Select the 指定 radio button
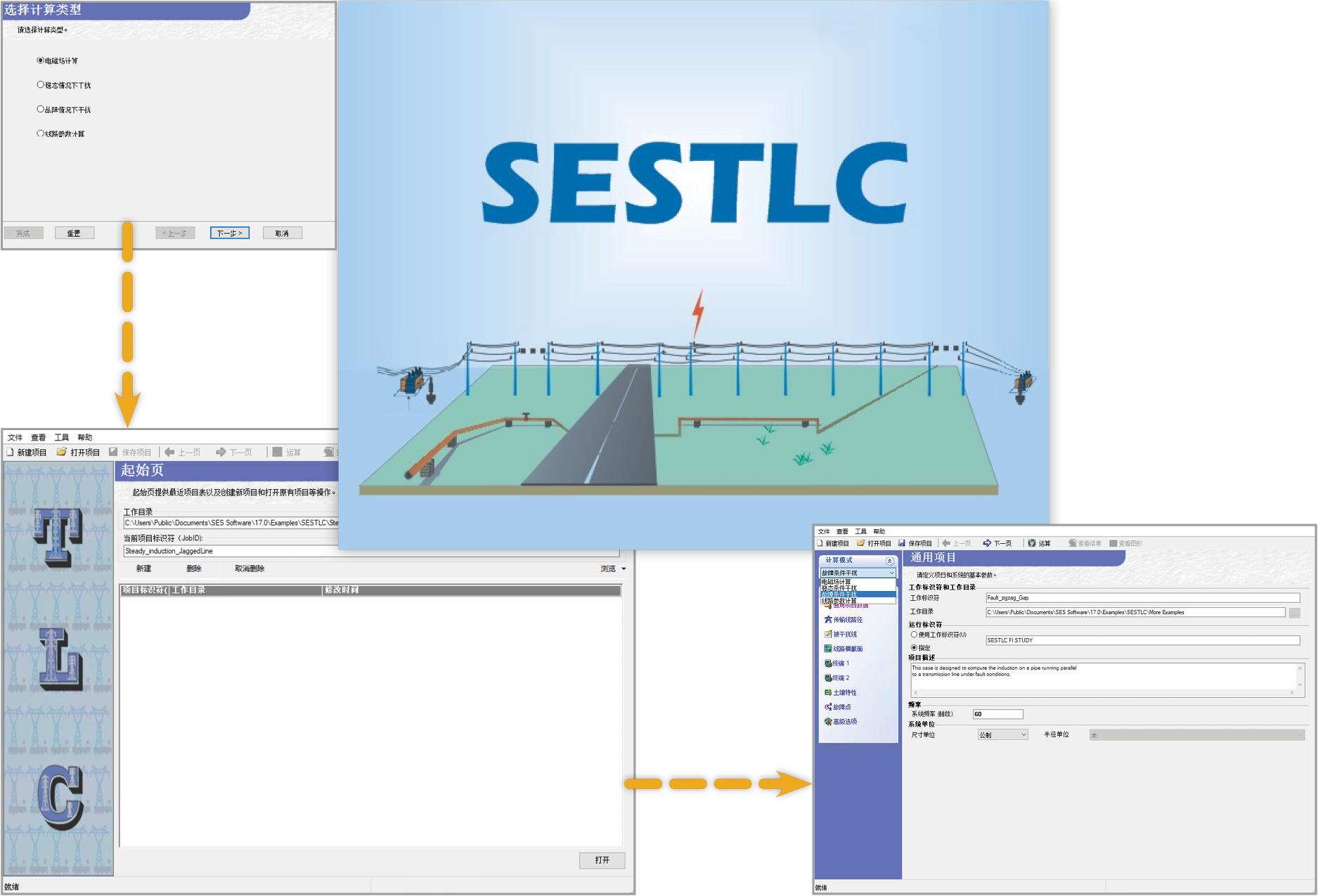 [x=914, y=648]
